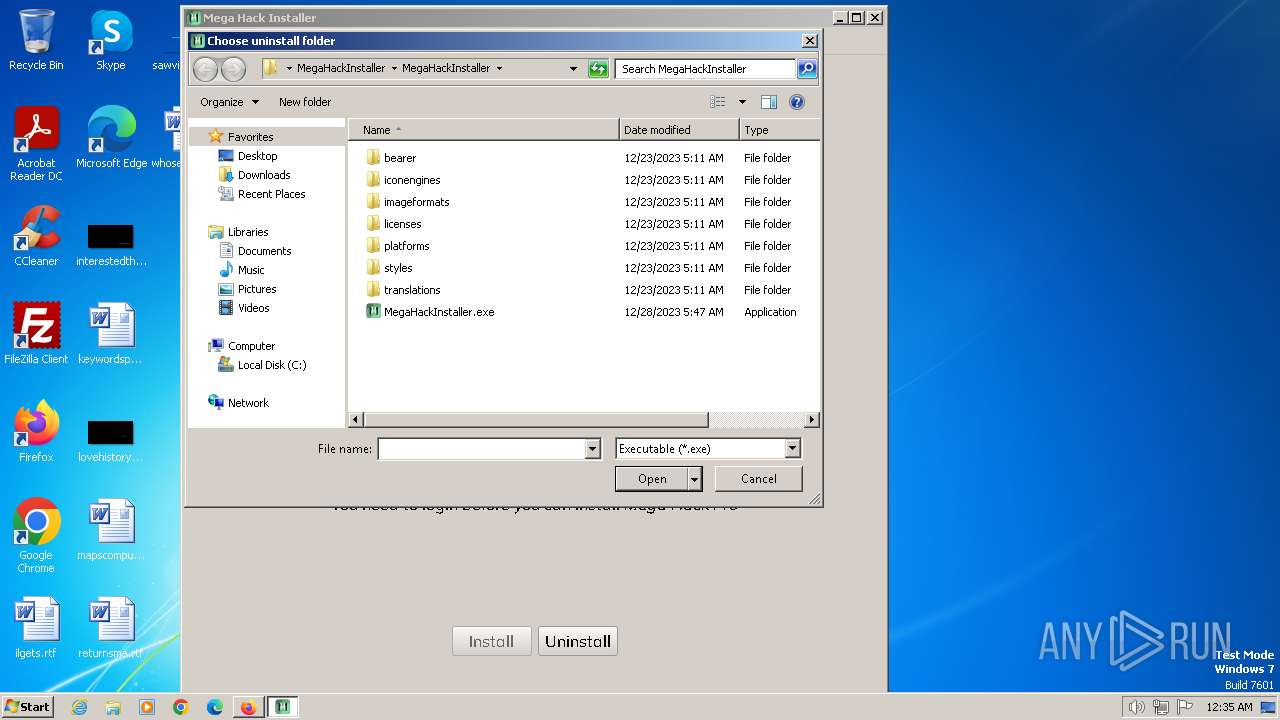1280x720 pixels.
Task: Expand the last breadcrumb arrow in the address bar
Action: click(499, 69)
